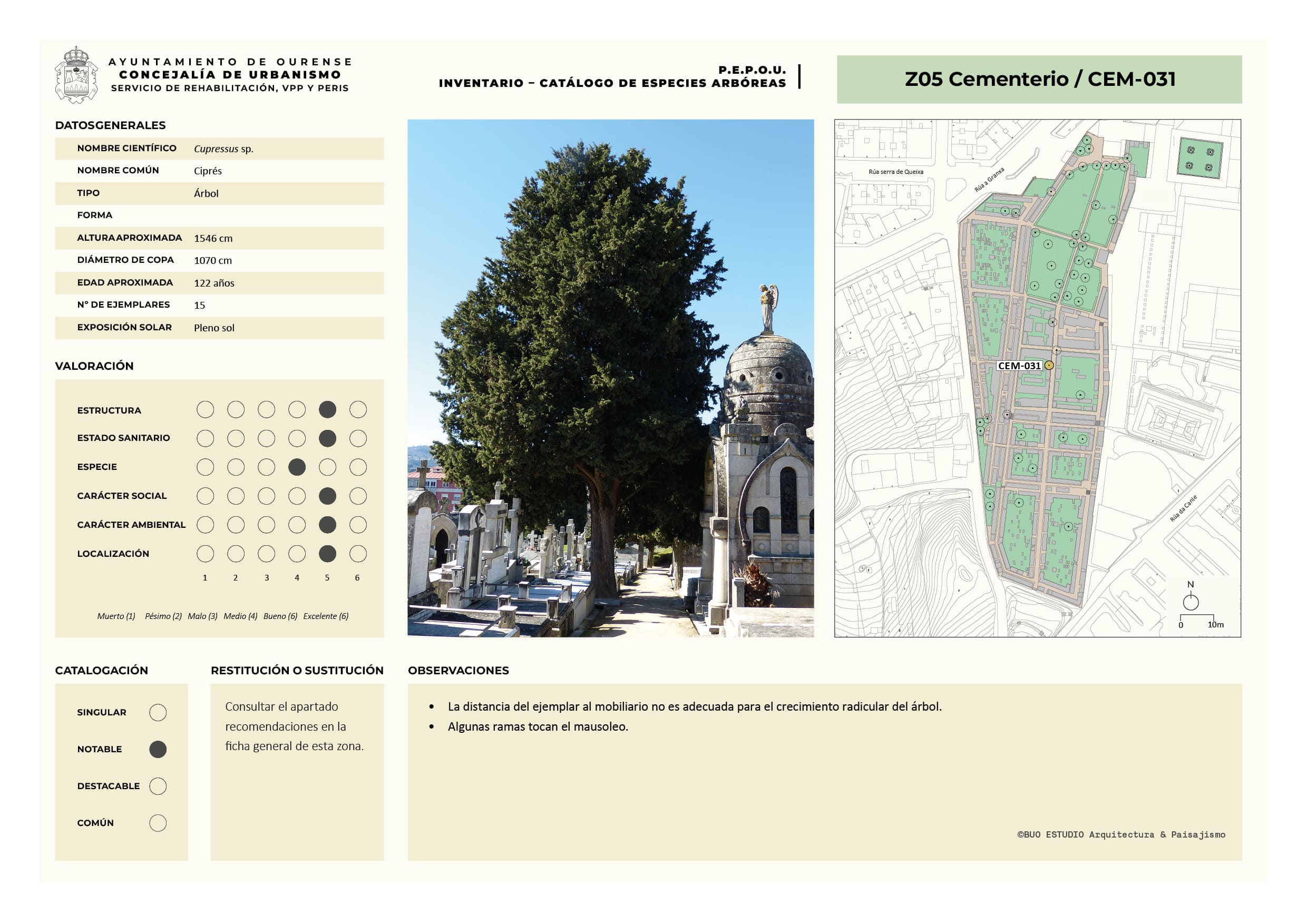Click the cypress tree photograph

pos(610,378)
